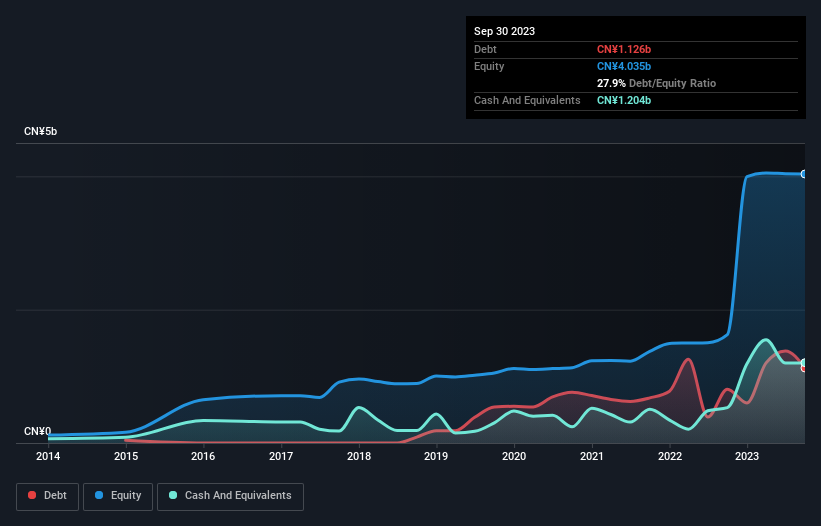Image resolution: width=821 pixels, height=526 pixels.
Task: Click the 2014 x-axis label
Action: pyautogui.click(x=48, y=456)
